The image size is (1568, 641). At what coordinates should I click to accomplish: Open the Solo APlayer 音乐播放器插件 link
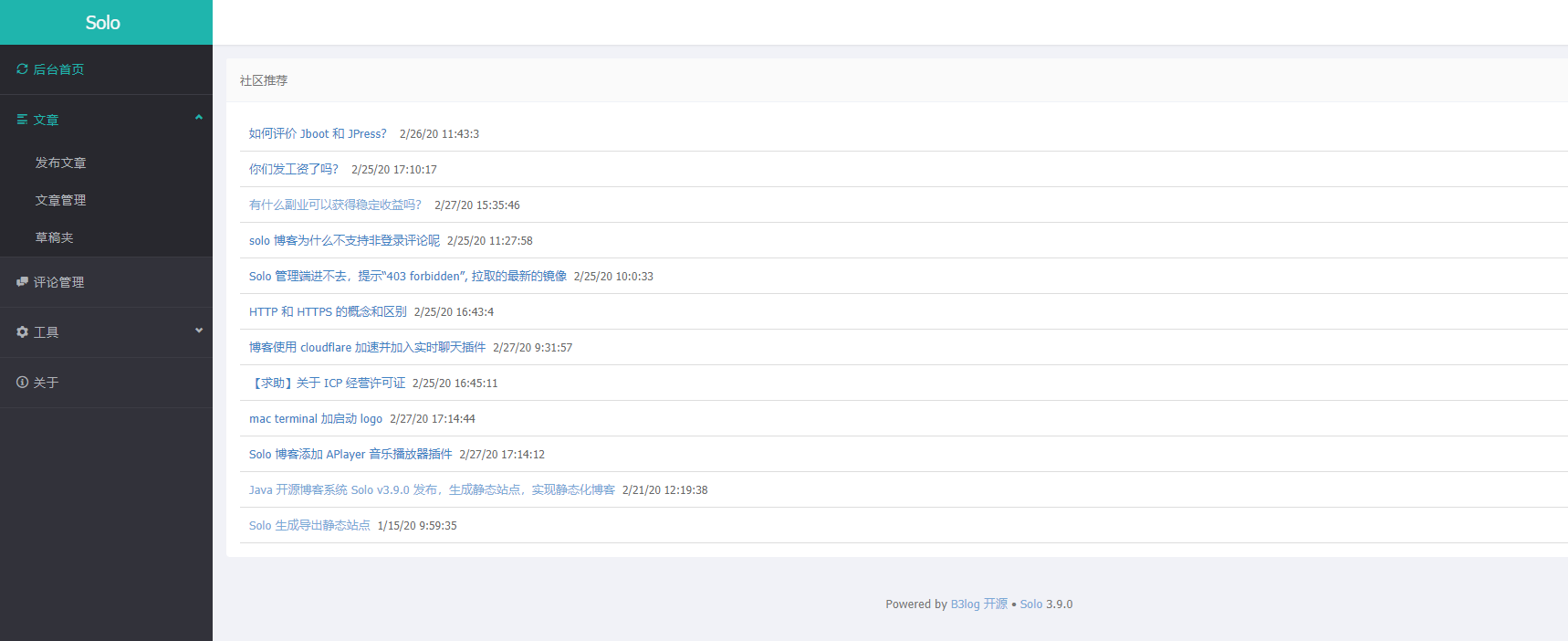pyautogui.click(x=350, y=454)
